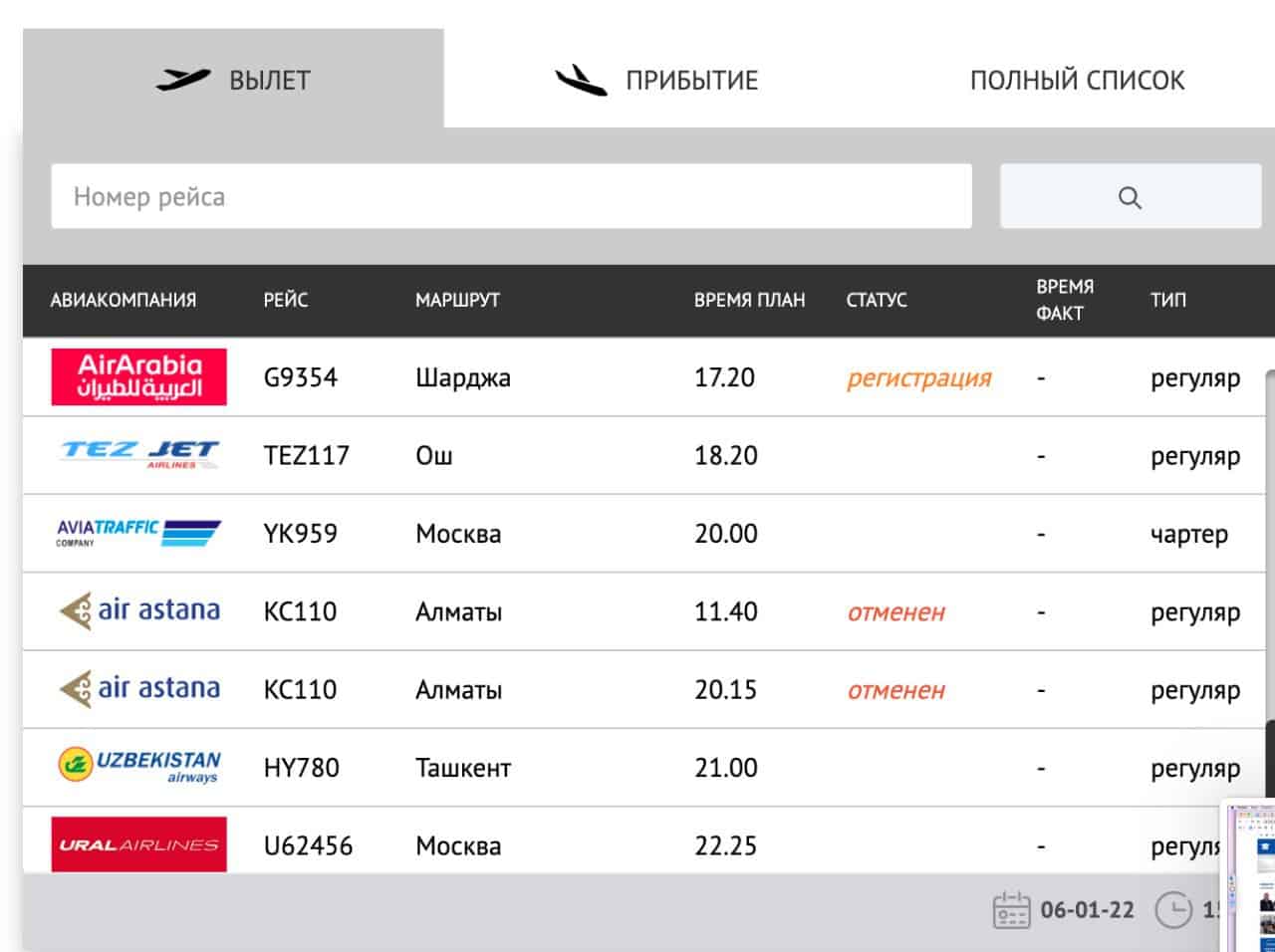This screenshot has height=952, width=1275.
Task: Click the Tez Jet airline logo
Action: [138, 455]
